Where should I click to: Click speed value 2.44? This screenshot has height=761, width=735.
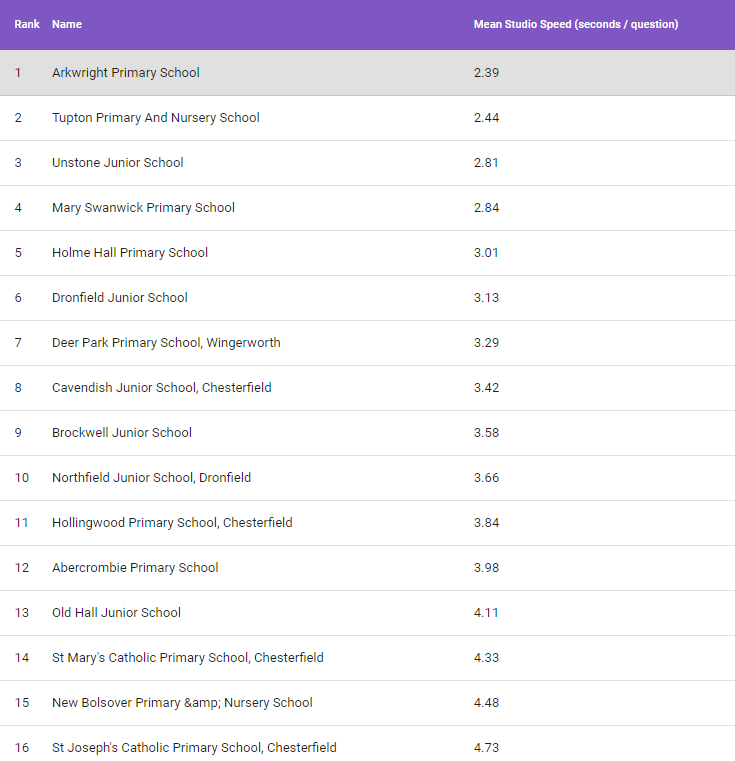[x=486, y=118]
